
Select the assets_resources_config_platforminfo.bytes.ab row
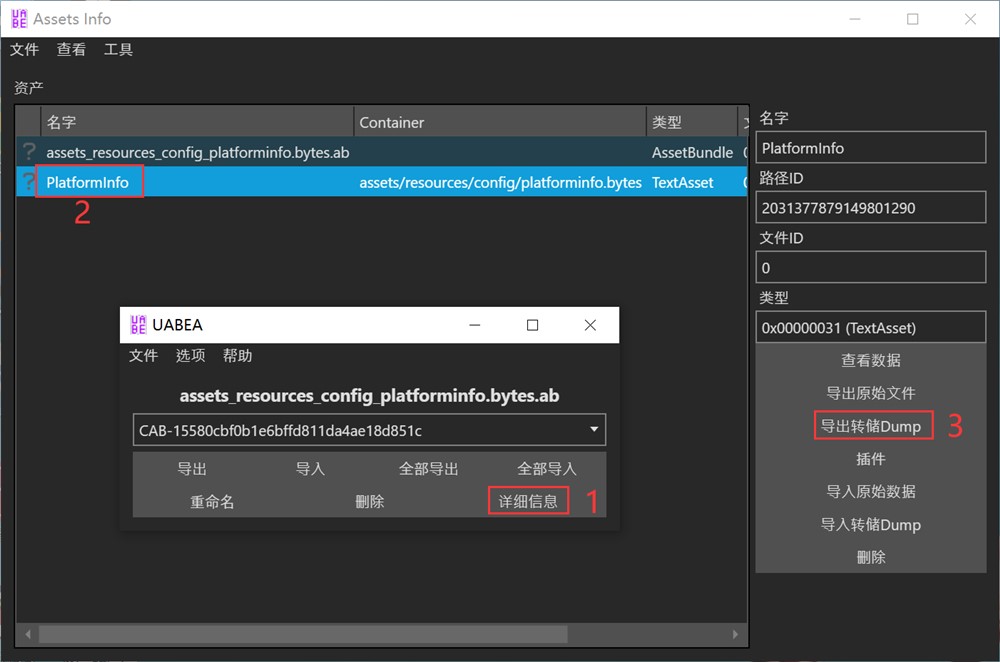point(381,152)
